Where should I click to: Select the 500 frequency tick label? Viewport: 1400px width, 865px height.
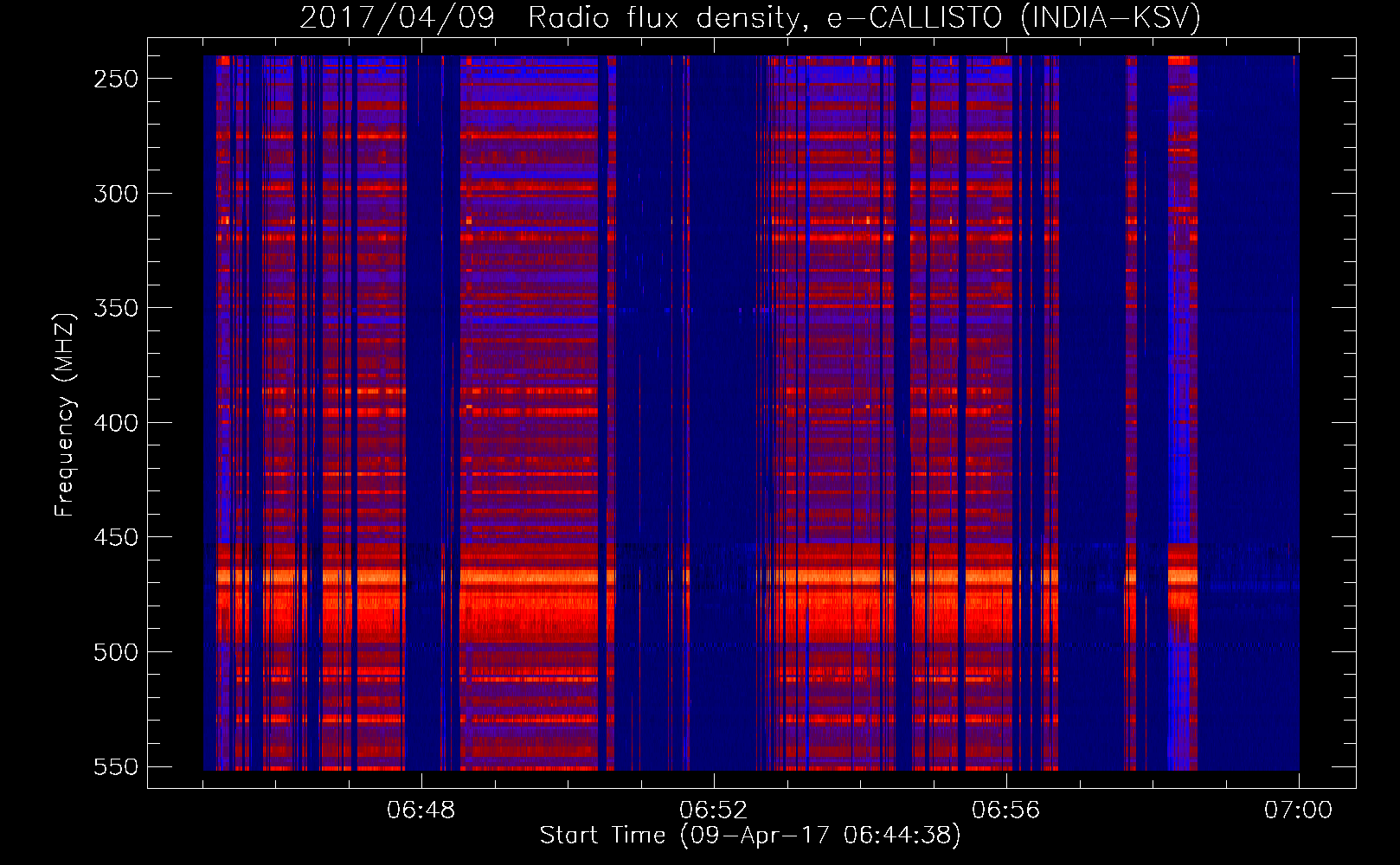[x=116, y=652]
